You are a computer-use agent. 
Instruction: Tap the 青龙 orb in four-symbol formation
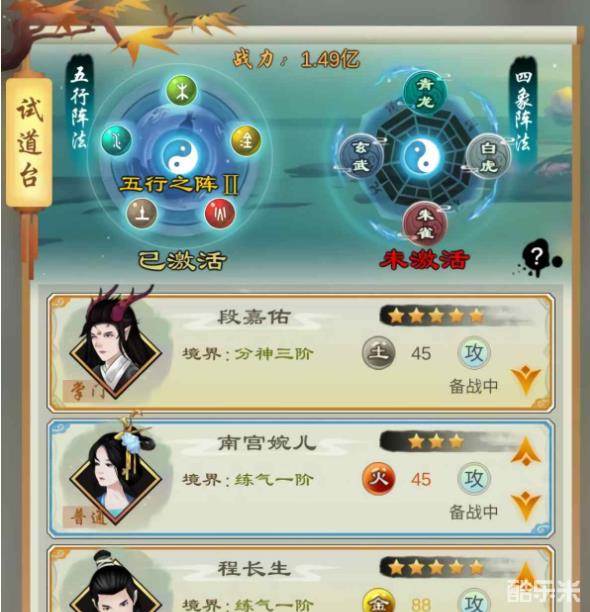(425, 93)
